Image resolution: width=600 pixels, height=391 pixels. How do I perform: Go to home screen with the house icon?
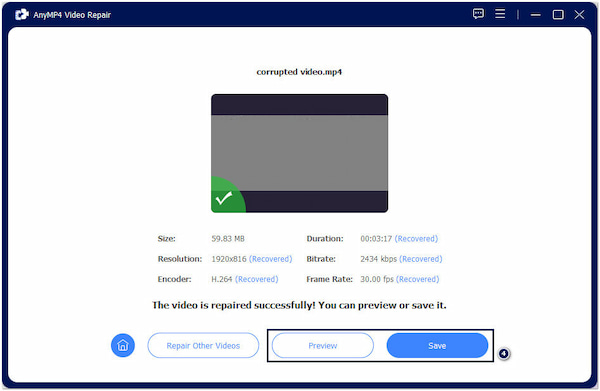coord(123,345)
